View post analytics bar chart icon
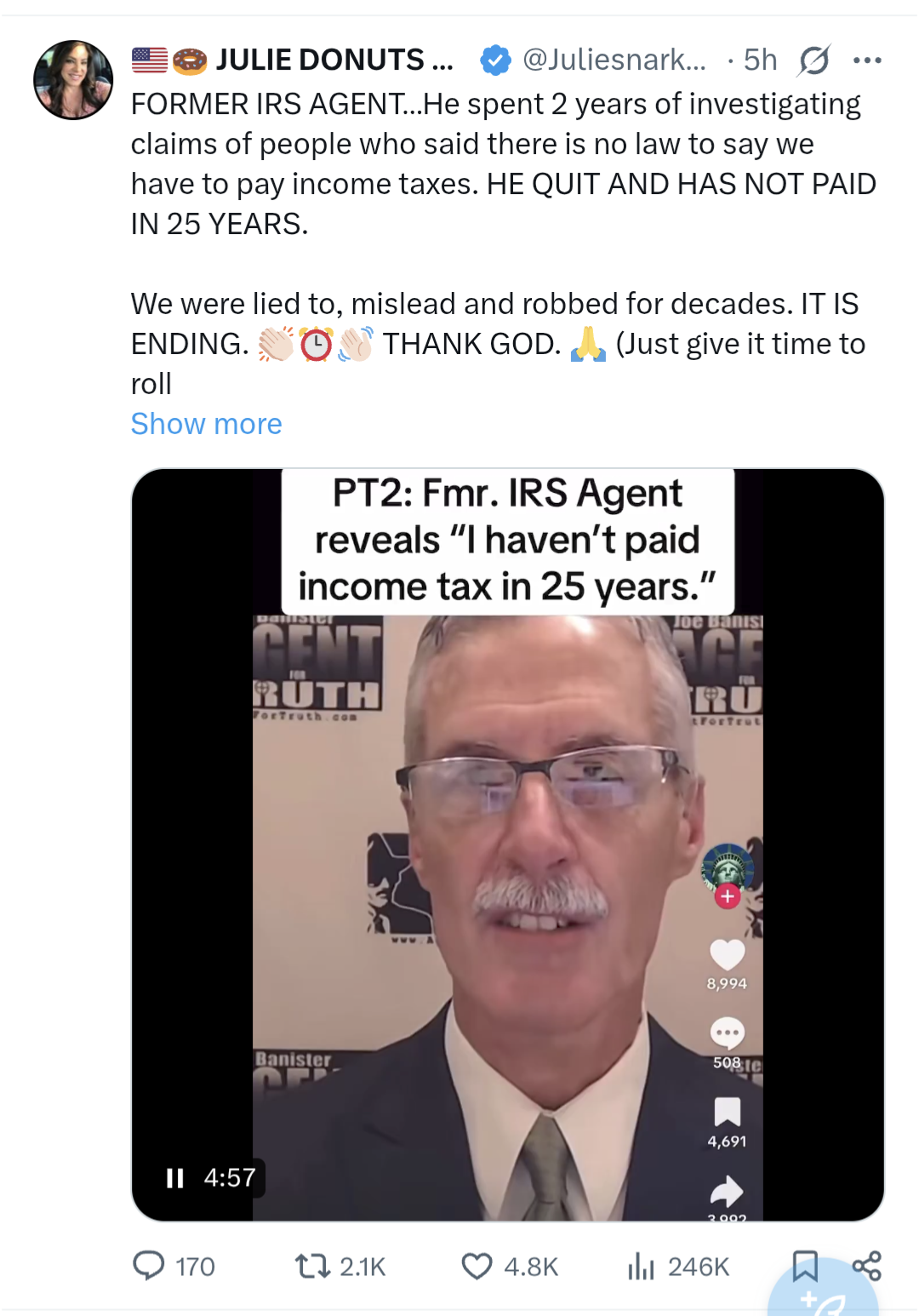This screenshot has height=1316, width=919. click(641, 1267)
